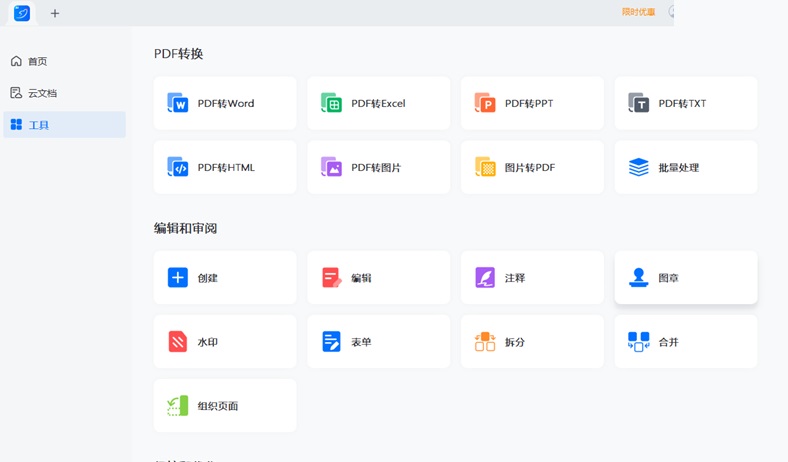Open the 水印 tool card
The height and width of the screenshot is (462, 788).
point(225,341)
